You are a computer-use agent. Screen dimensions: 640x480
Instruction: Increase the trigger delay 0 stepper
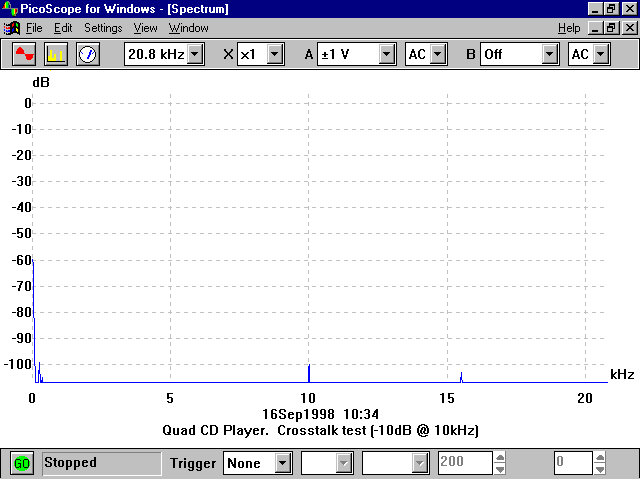(x=600, y=457)
